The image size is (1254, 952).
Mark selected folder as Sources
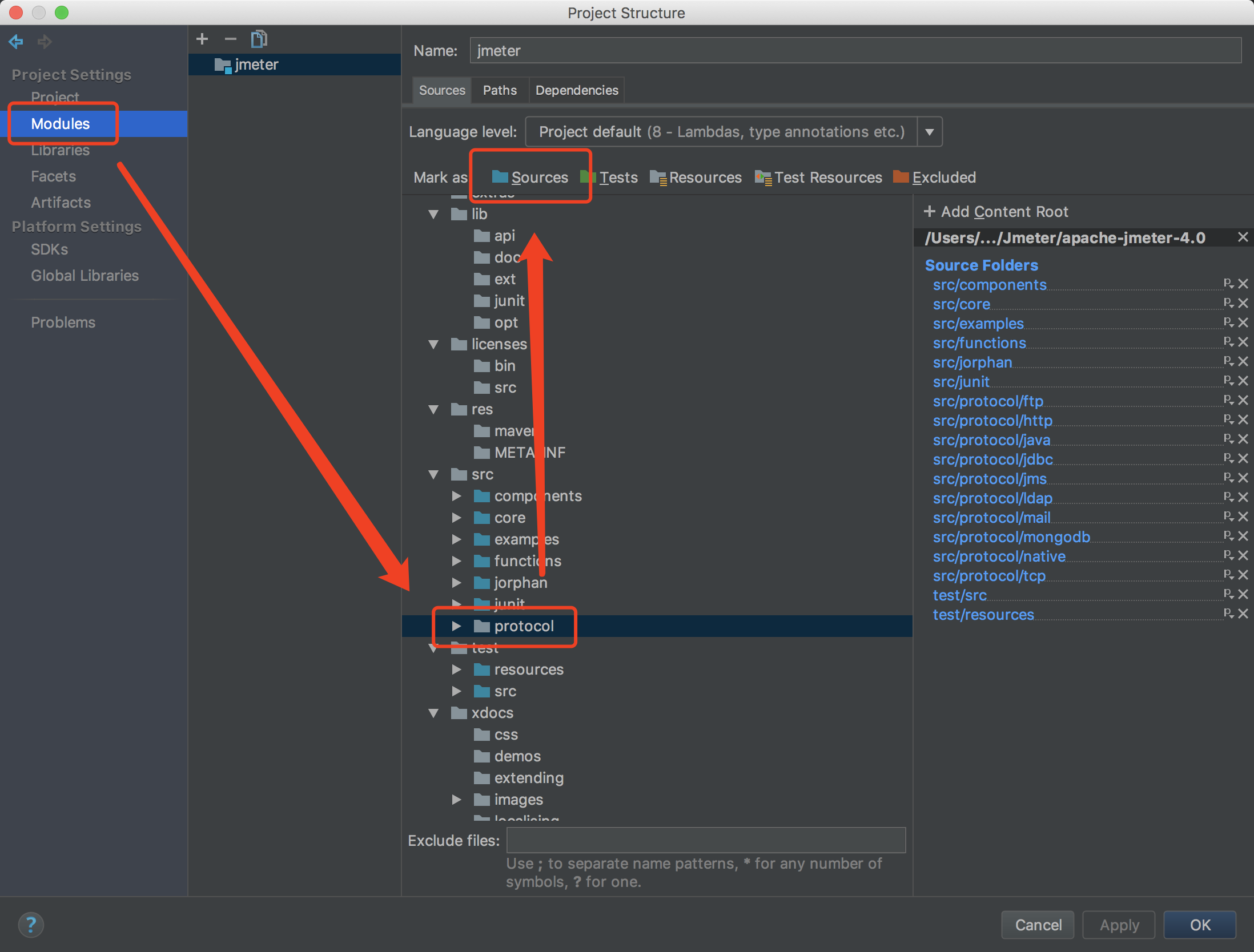(530, 177)
